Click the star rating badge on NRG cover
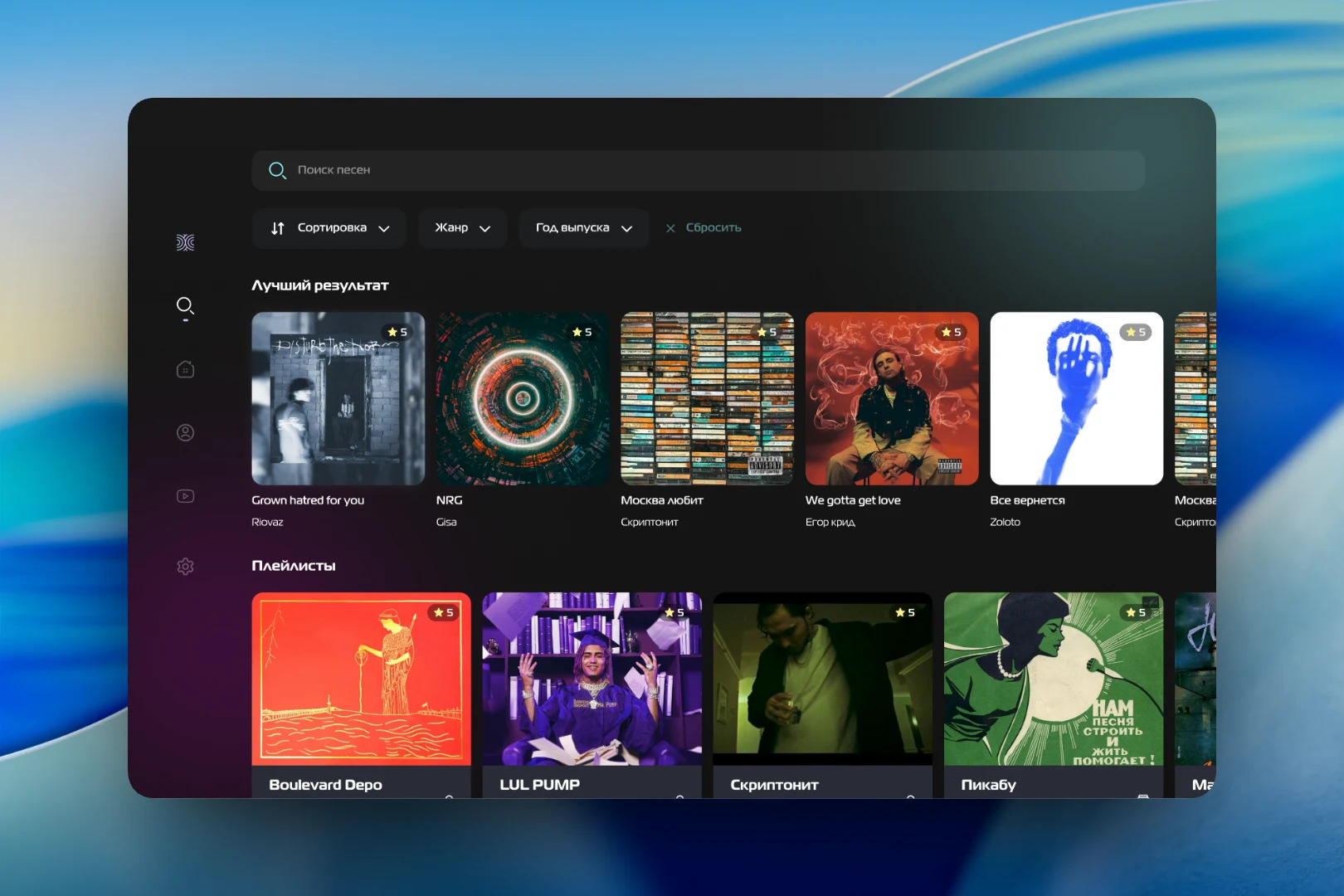The height and width of the screenshot is (896, 1344). click(582, 332)
